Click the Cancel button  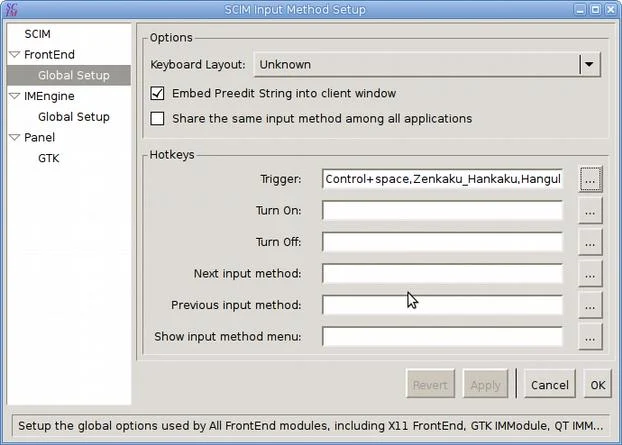tap(549, 384)
